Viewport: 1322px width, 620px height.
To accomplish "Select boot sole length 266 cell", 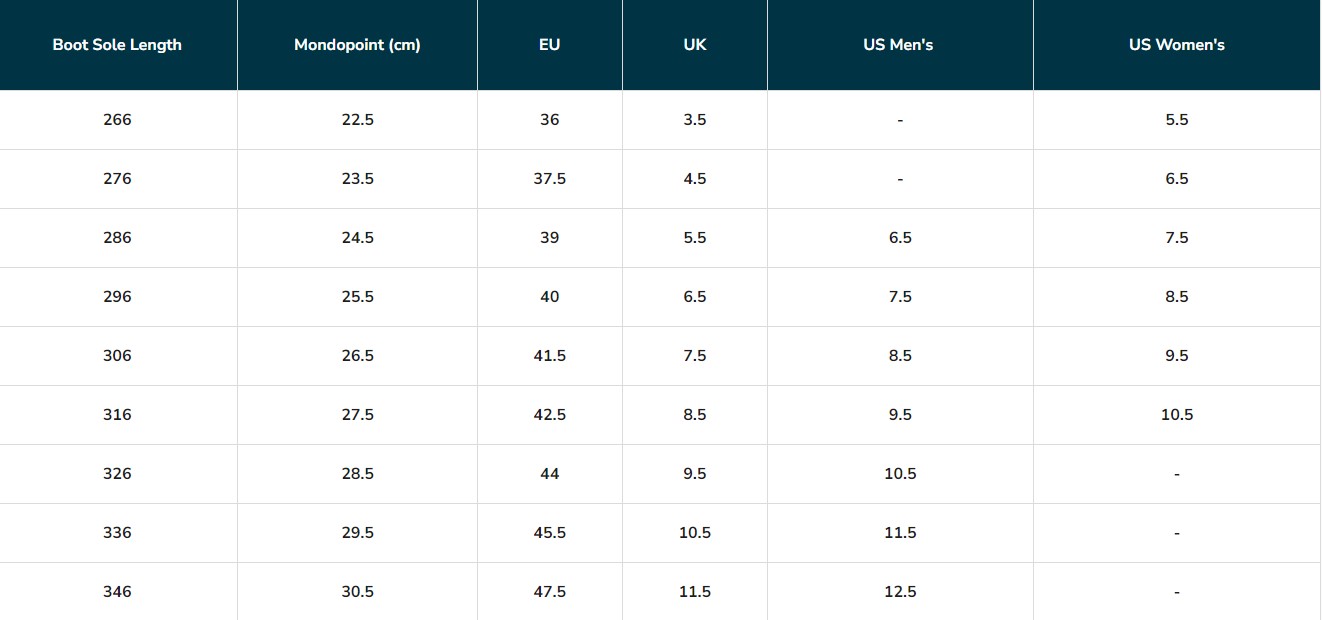I will point(117,120).
